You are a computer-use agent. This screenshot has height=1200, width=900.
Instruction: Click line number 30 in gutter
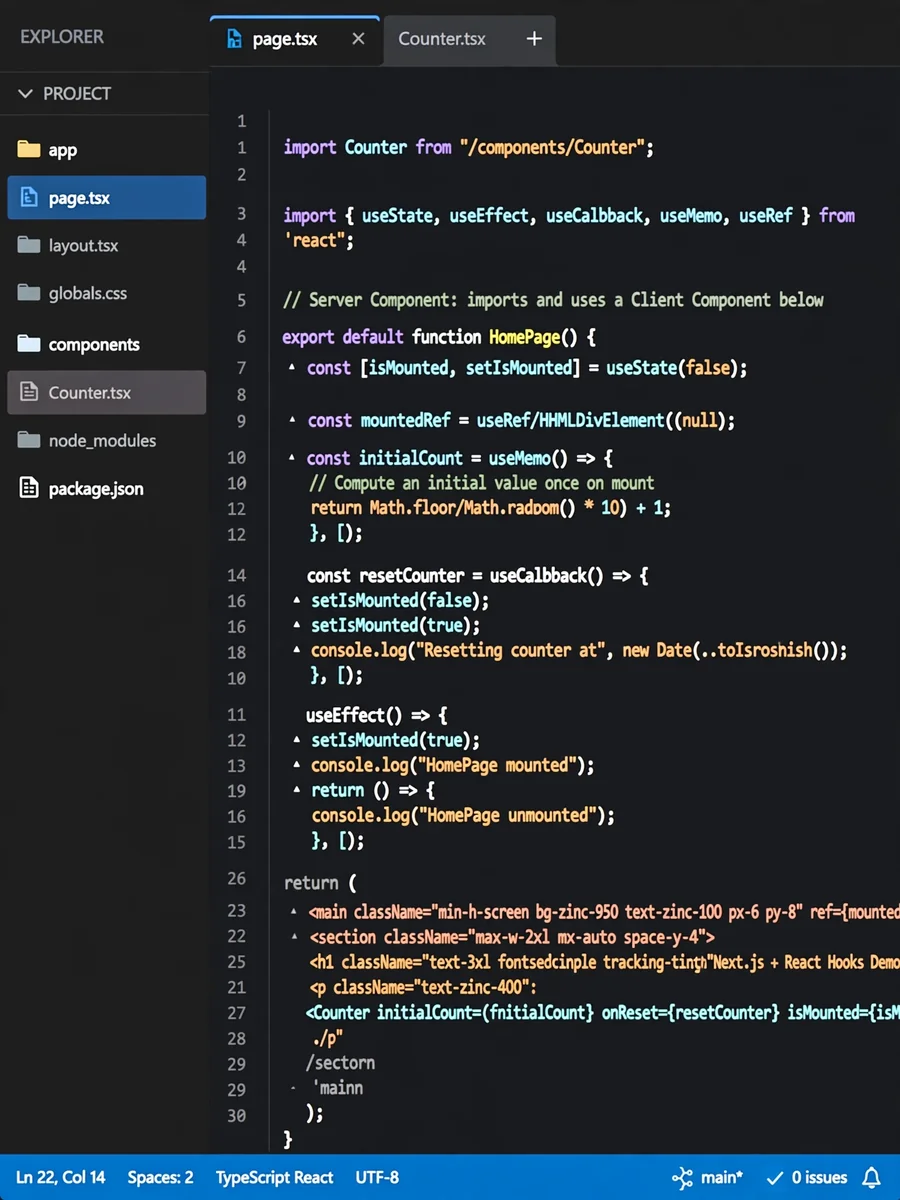(x=237, y=1115)
